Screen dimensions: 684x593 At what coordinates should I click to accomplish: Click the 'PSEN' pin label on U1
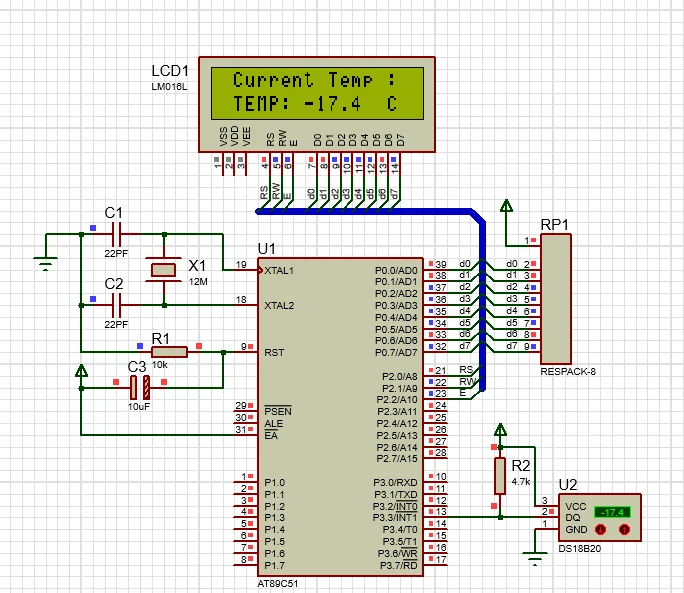click(278, 411)
